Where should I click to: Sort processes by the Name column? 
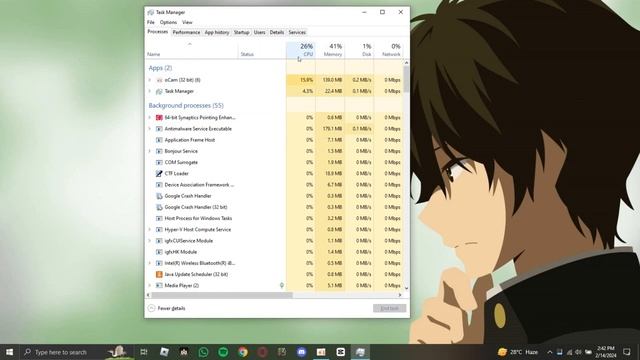point(192,50)
